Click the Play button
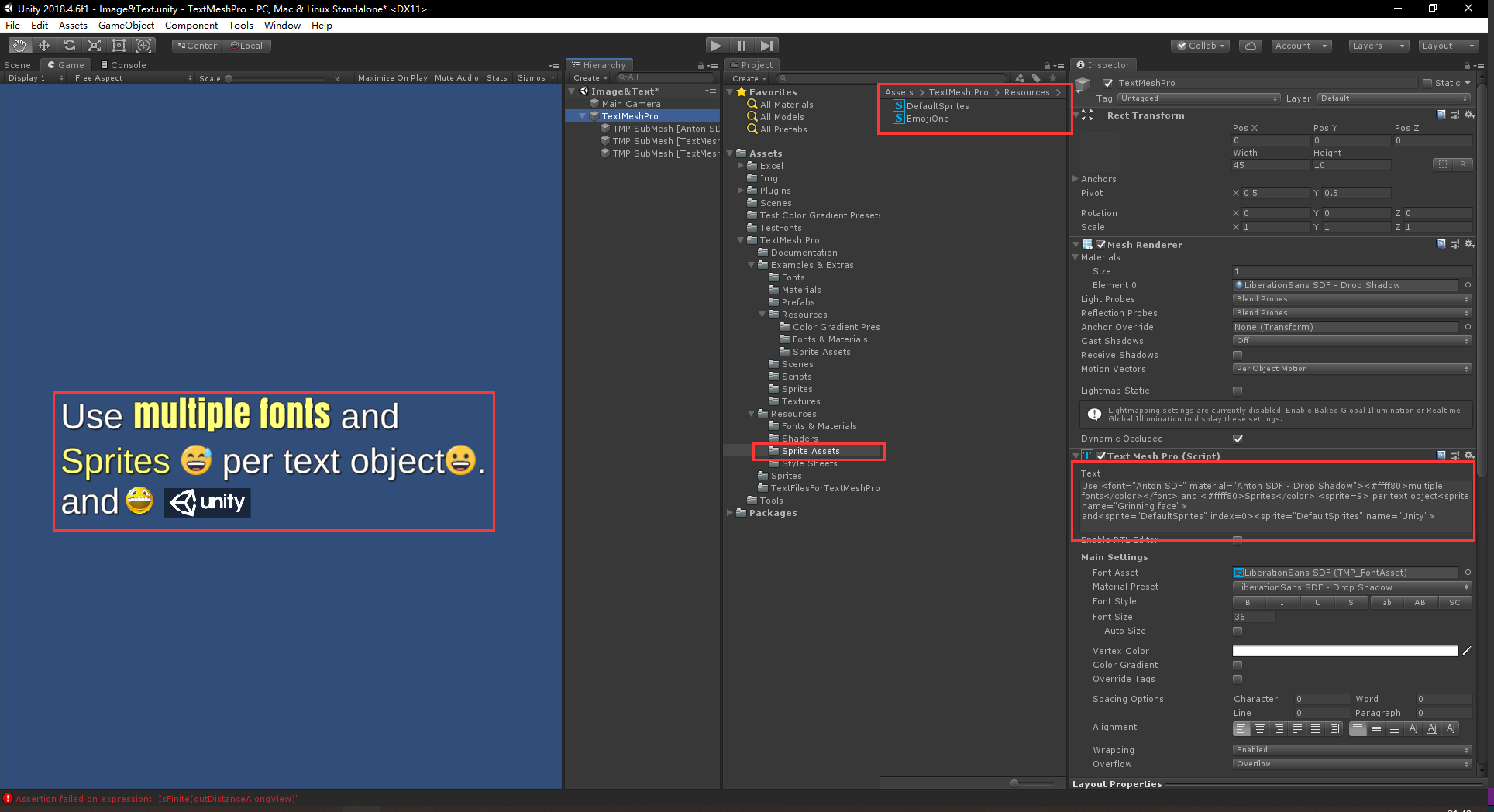The image size is (1494, 812). (716, 45)
